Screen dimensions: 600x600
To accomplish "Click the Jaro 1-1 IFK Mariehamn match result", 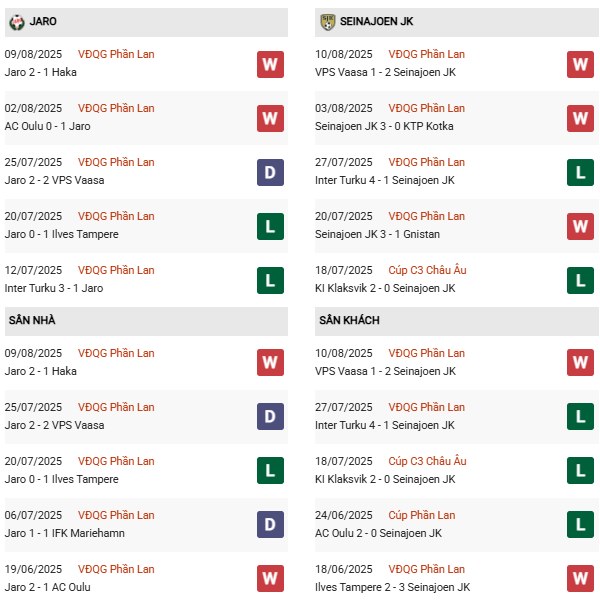I will [x=68, y=533].
